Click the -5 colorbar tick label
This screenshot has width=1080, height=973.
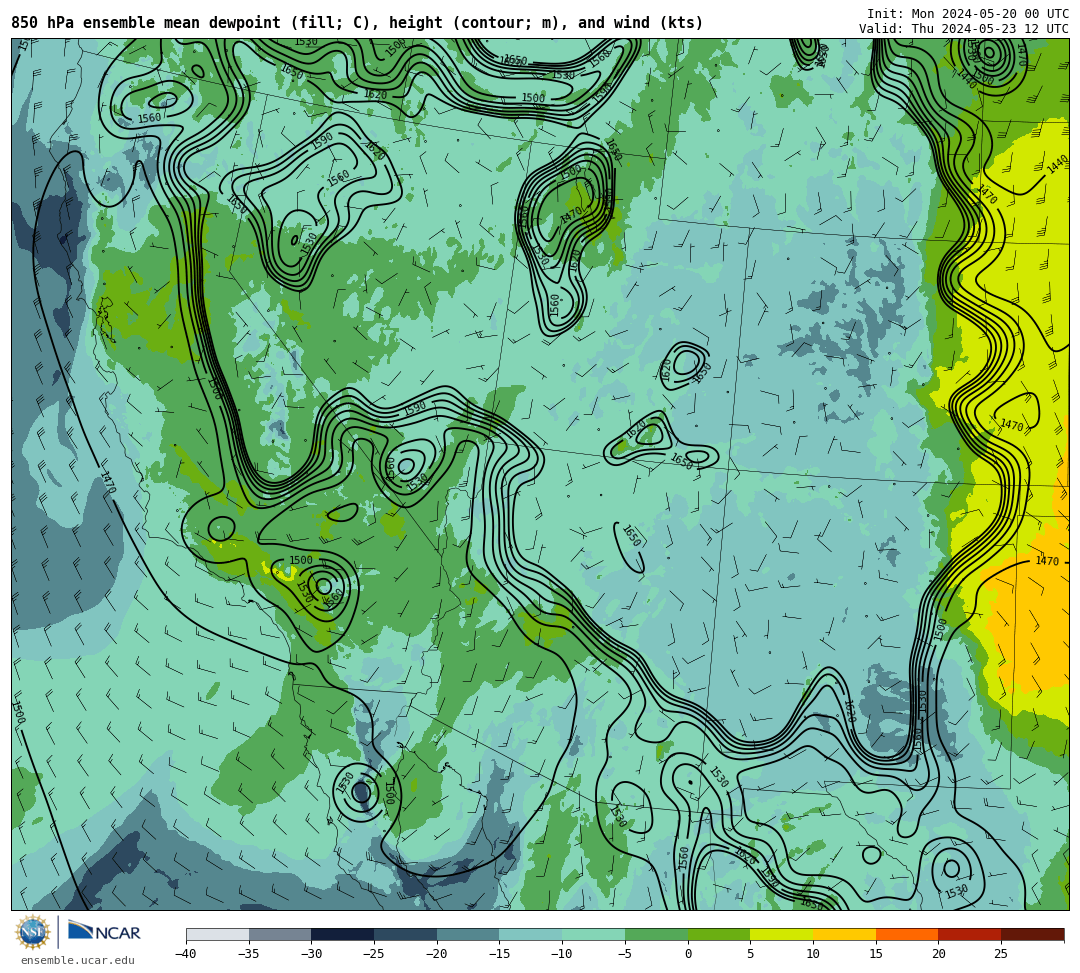coord(624,954)
